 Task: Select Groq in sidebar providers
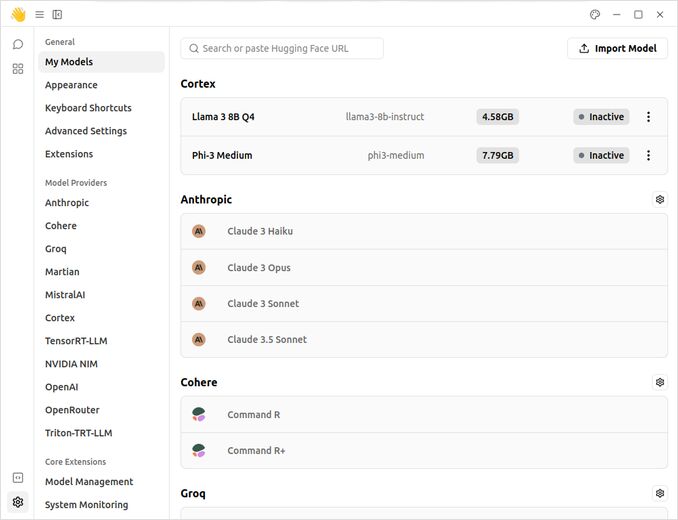pos(56,249)
